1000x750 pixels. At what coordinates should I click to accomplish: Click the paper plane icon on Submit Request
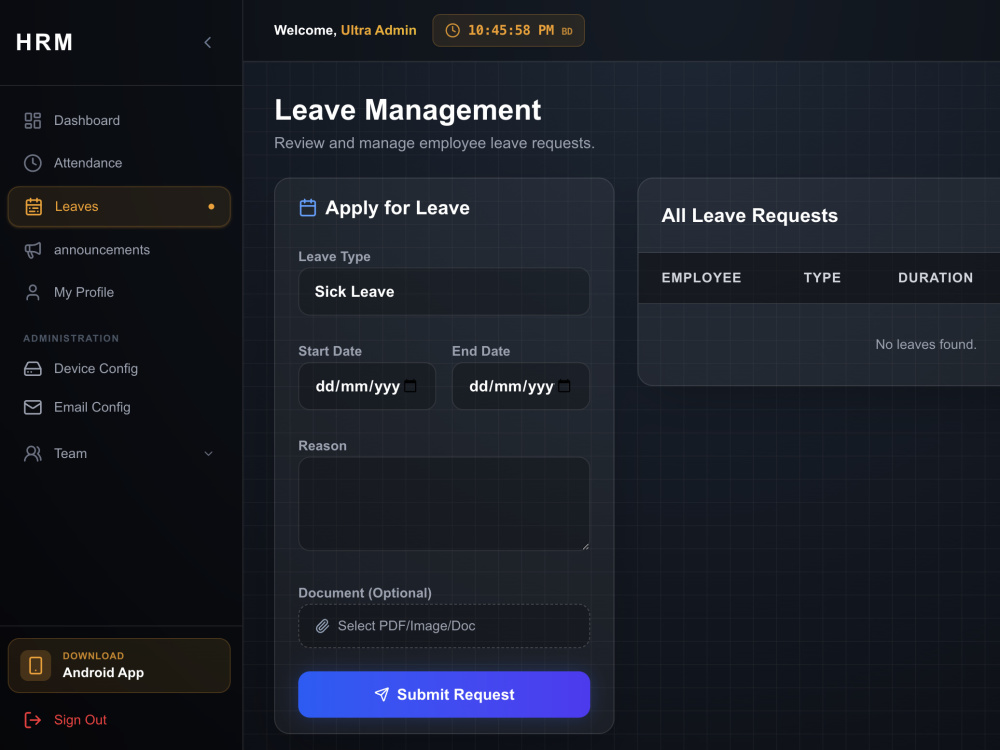click(x=381, y=695)
